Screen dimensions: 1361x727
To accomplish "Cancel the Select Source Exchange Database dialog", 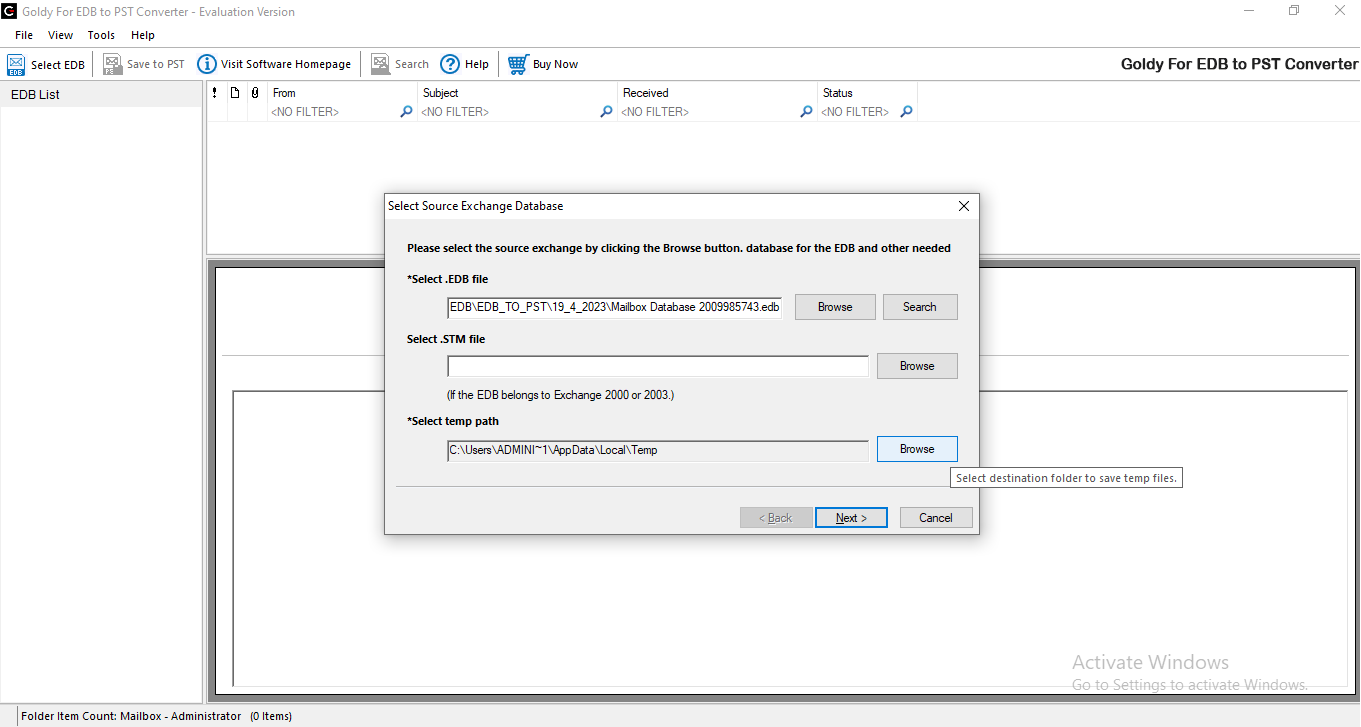I will pyautogui.click(x=936, y=518).
